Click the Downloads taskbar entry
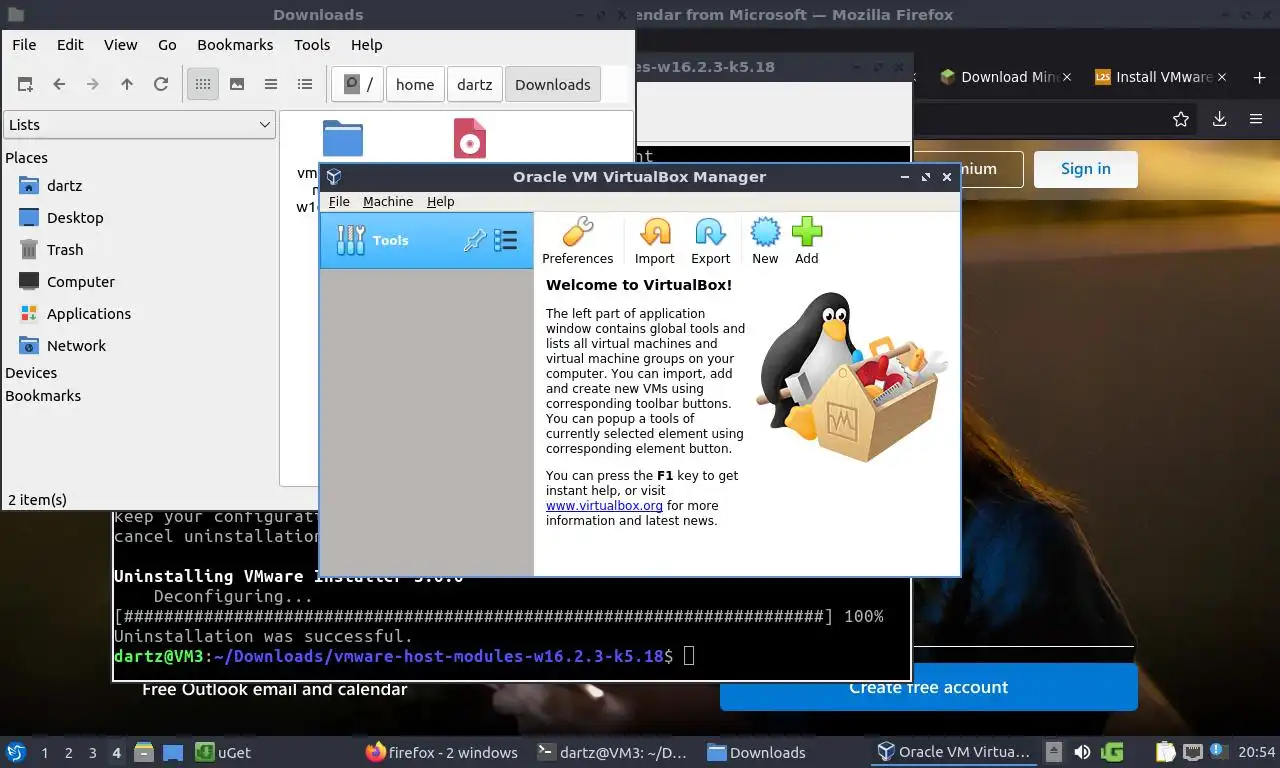The width and height of the screenshot is (1280, 768). (x=756, y=752)
